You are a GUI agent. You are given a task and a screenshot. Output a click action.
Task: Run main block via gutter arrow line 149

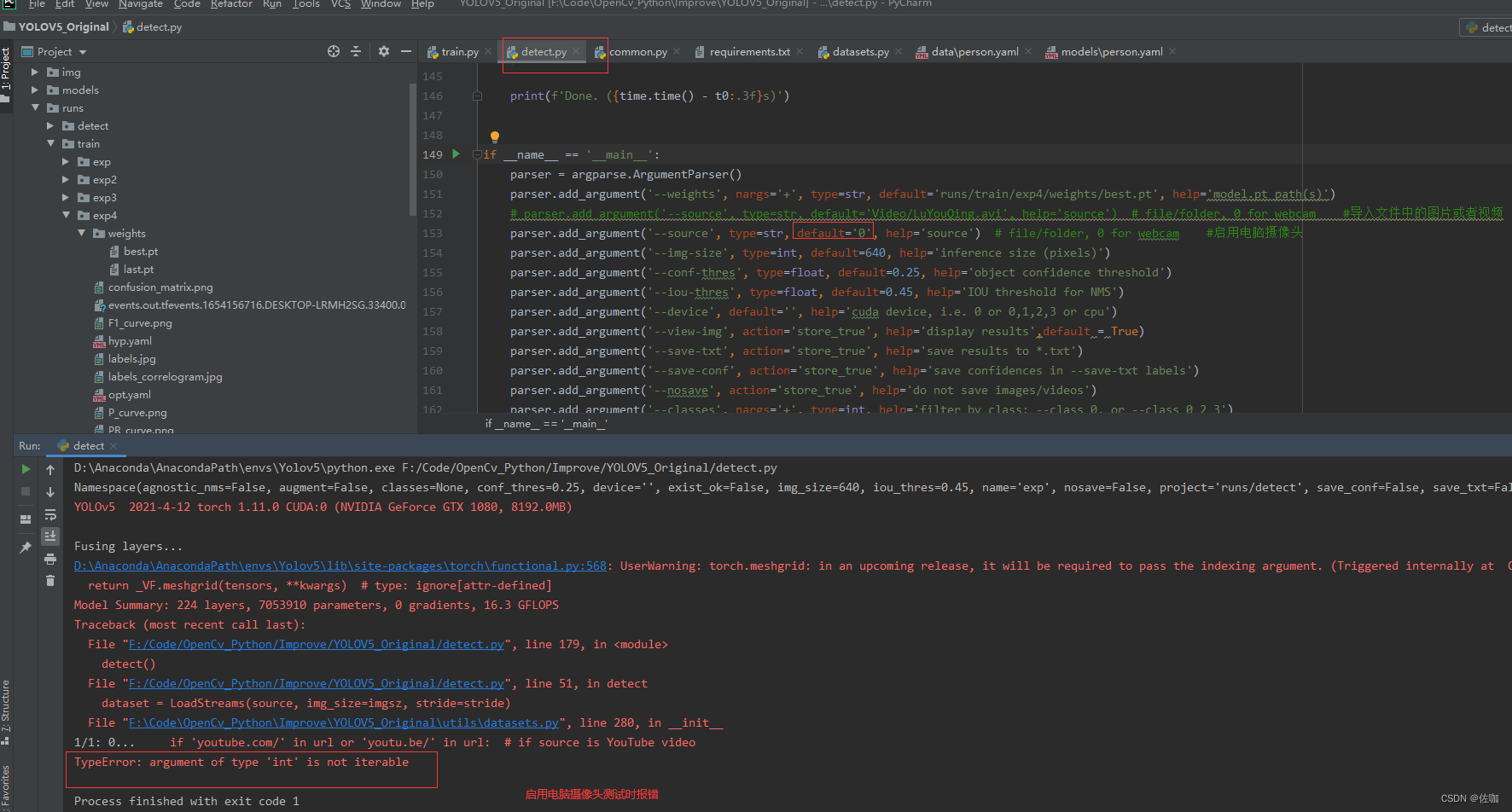pyautogui.click(x=456, y=154)
